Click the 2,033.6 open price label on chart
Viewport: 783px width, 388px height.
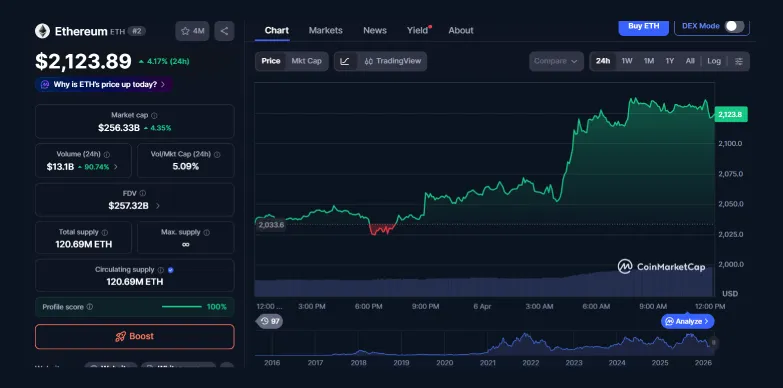click(x=271, y=225)
